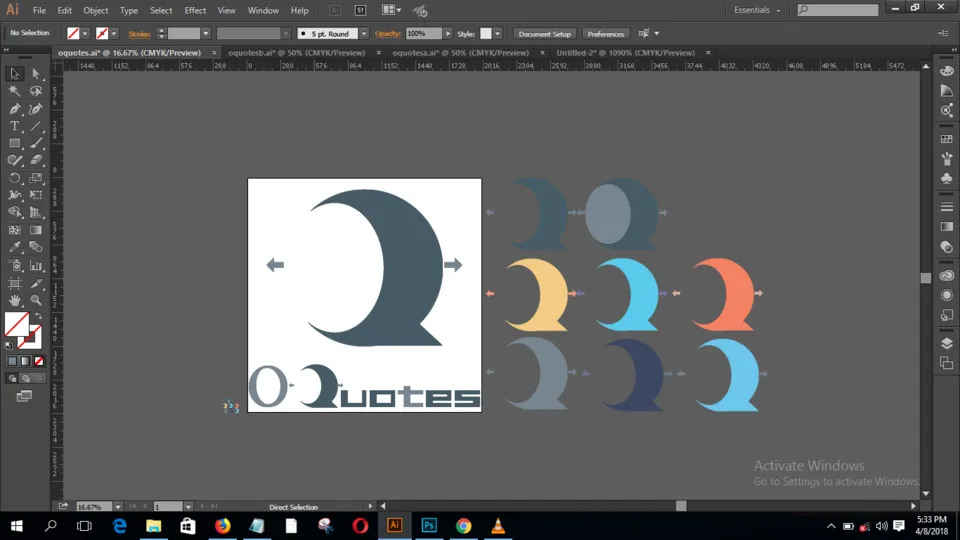
Task: Open the Arrange Documents dropdown
Action: (391, 10)
